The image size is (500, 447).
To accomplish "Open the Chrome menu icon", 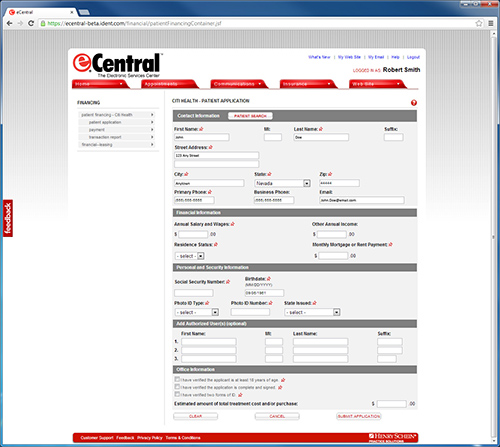I will pos(491,23).
